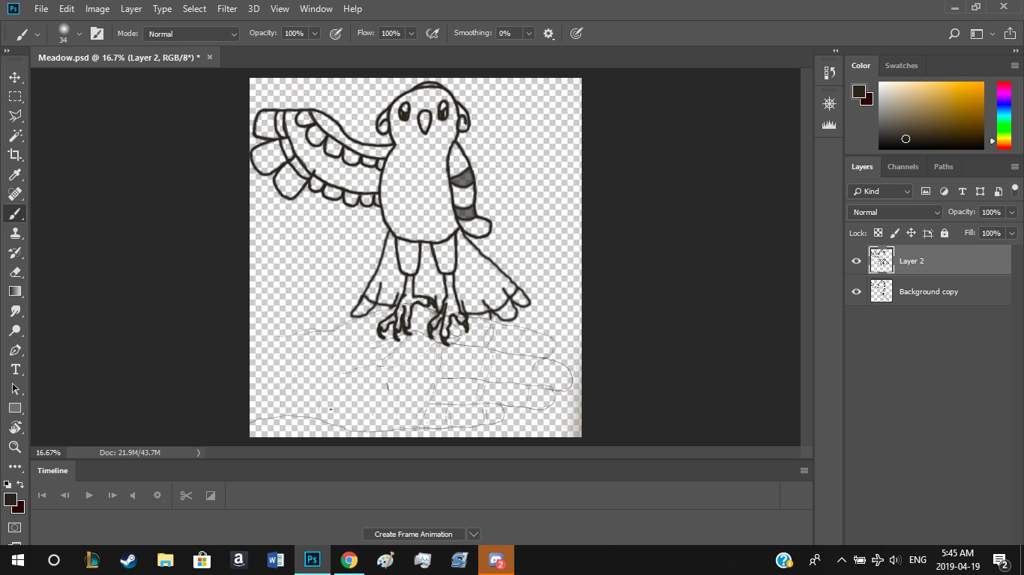Select the Smudge tool
The image size is (1024, 575).
tap(15, 311)
